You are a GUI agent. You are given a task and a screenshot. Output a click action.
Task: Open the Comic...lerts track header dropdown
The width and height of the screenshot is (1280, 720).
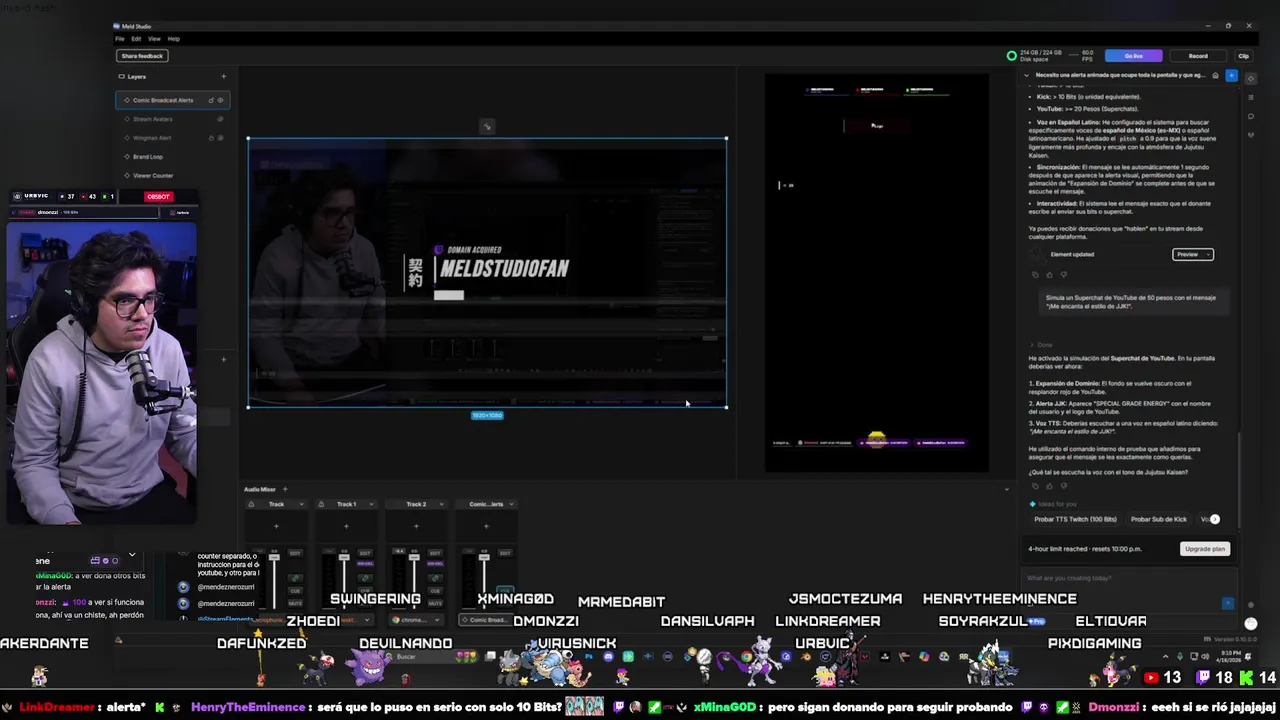512,504
